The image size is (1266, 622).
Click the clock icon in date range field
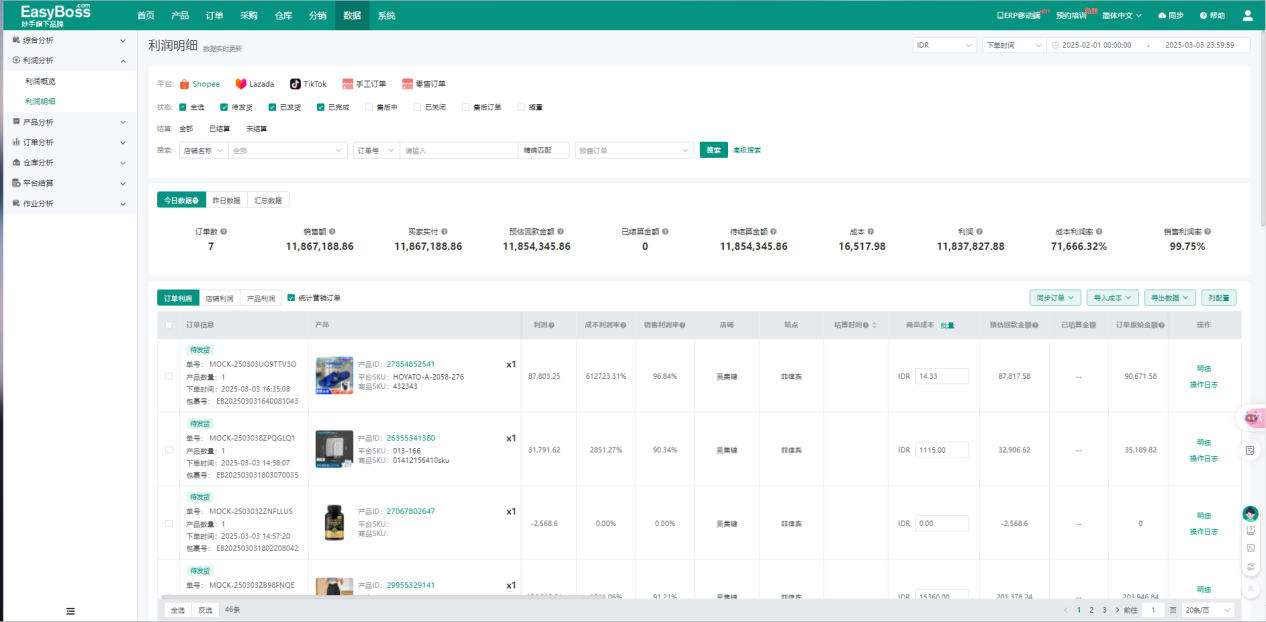[x=1055, y=45]
